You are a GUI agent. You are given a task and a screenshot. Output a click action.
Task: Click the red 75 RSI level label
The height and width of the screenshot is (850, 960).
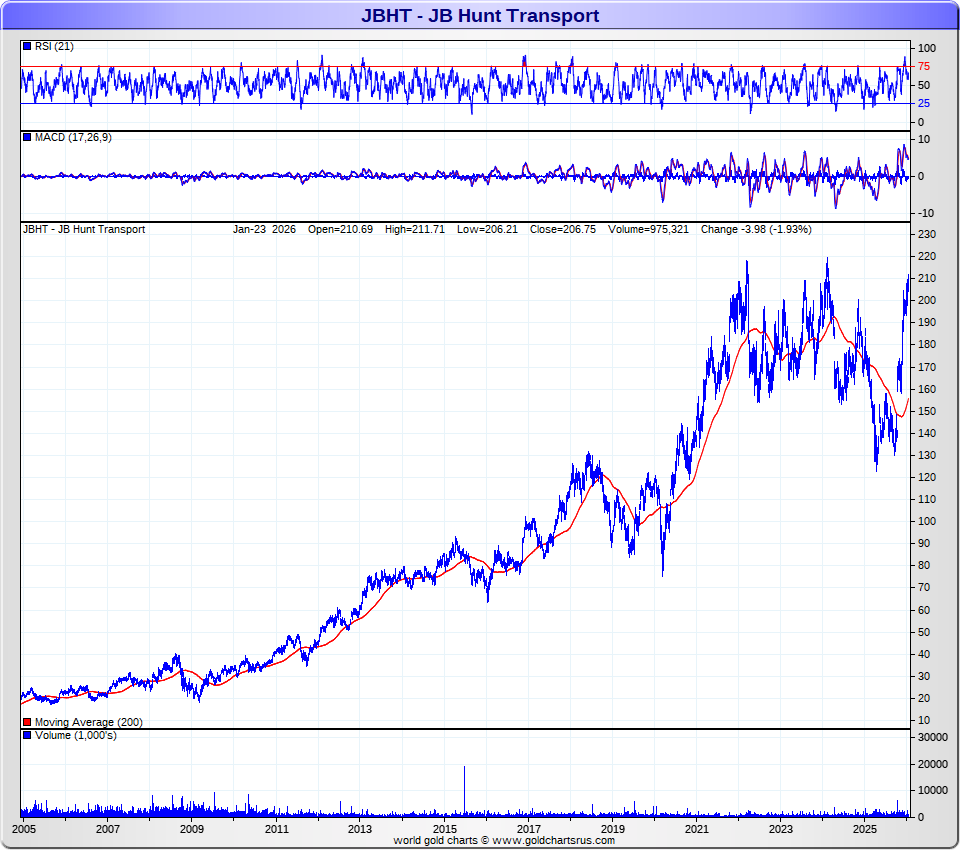coord(924,66)
